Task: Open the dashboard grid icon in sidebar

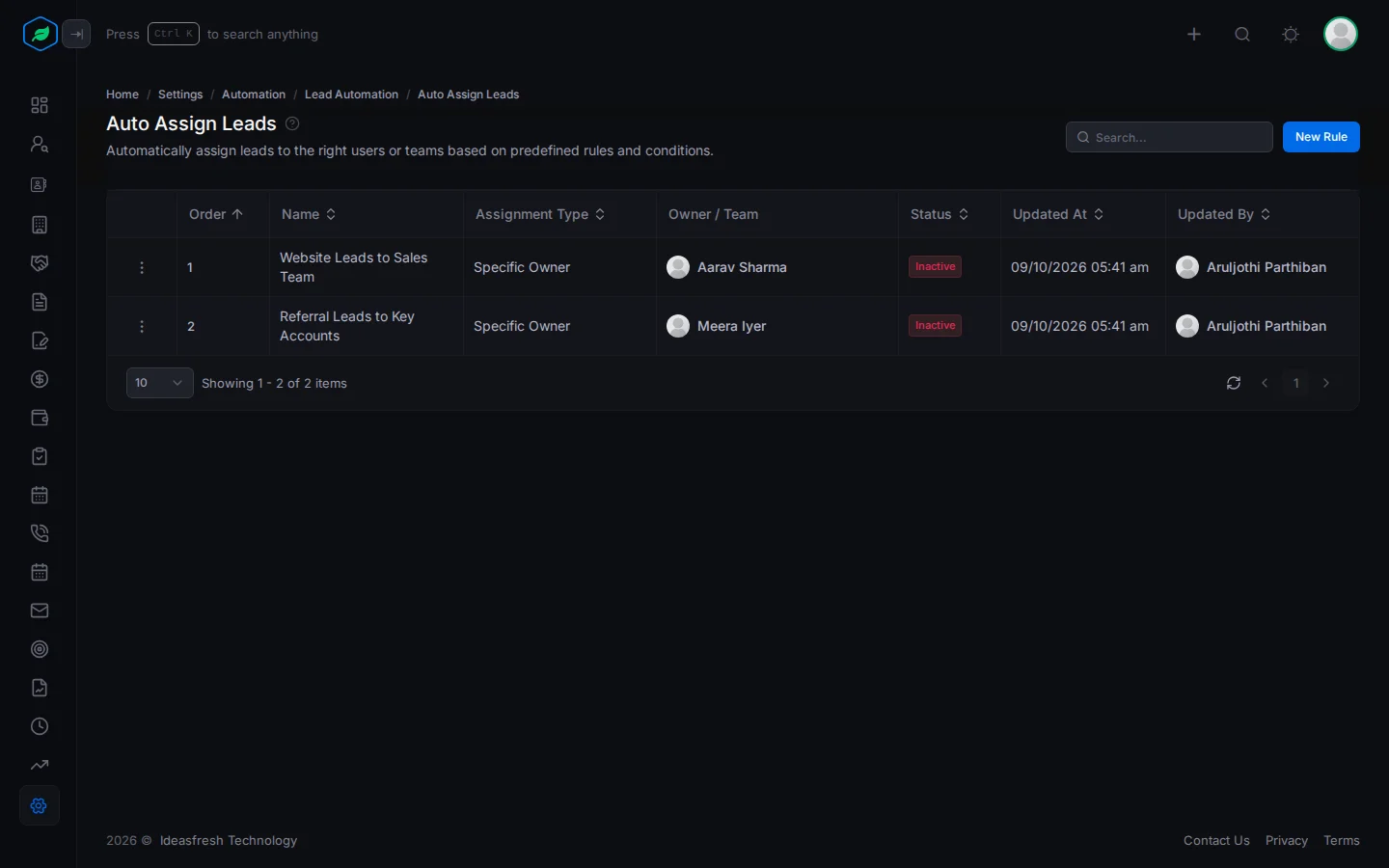Action: [x=40, y=105]
